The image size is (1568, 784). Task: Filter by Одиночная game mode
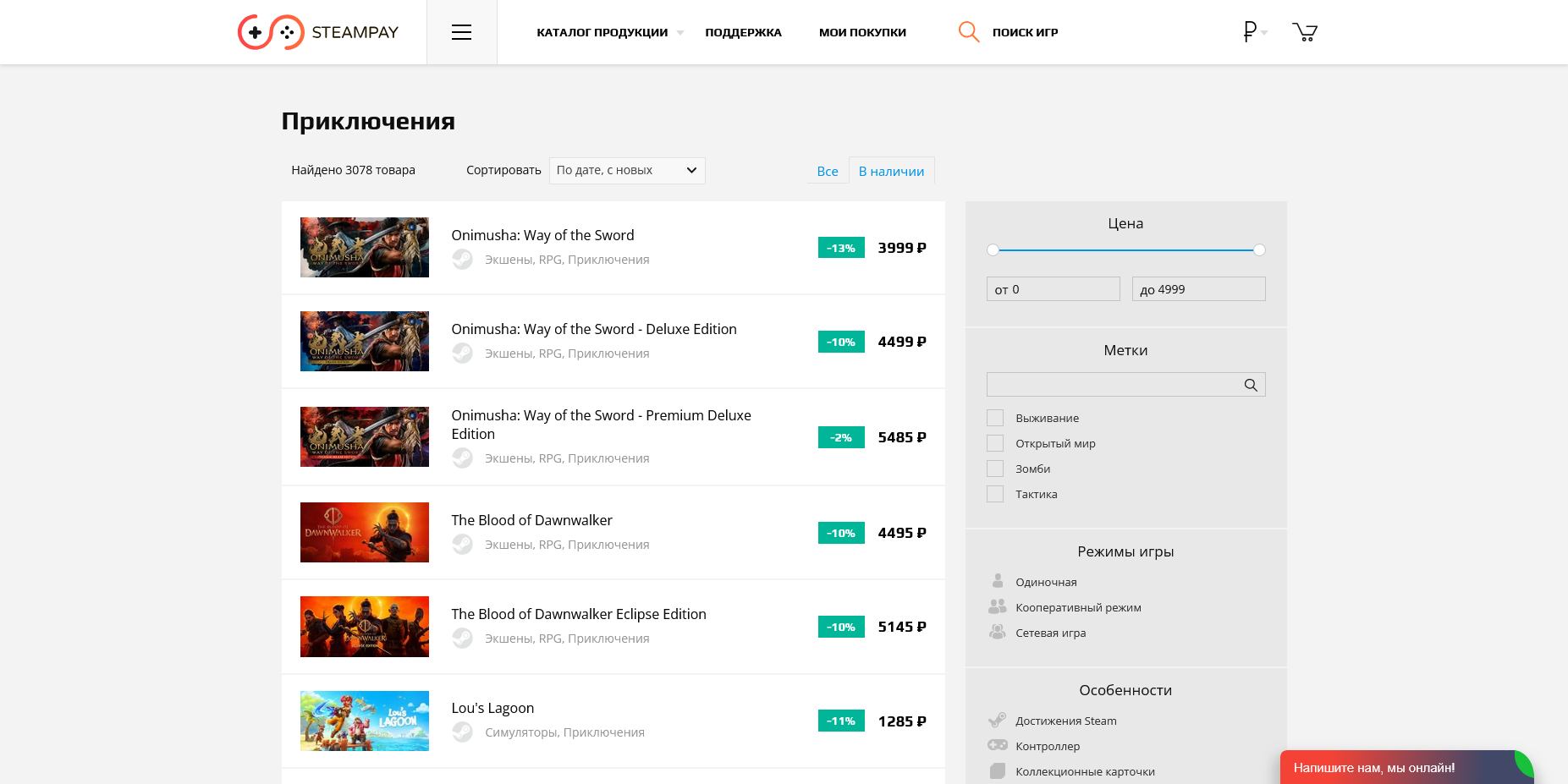[x=1046, y=582]
